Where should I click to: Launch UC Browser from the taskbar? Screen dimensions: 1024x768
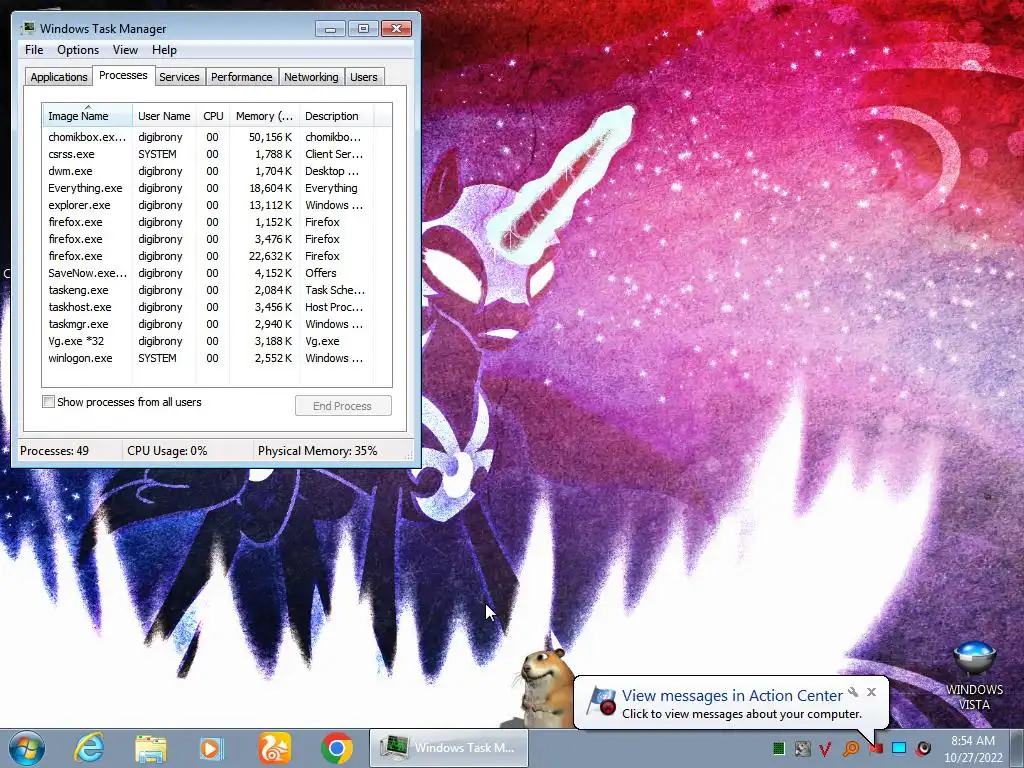[274, 748]
